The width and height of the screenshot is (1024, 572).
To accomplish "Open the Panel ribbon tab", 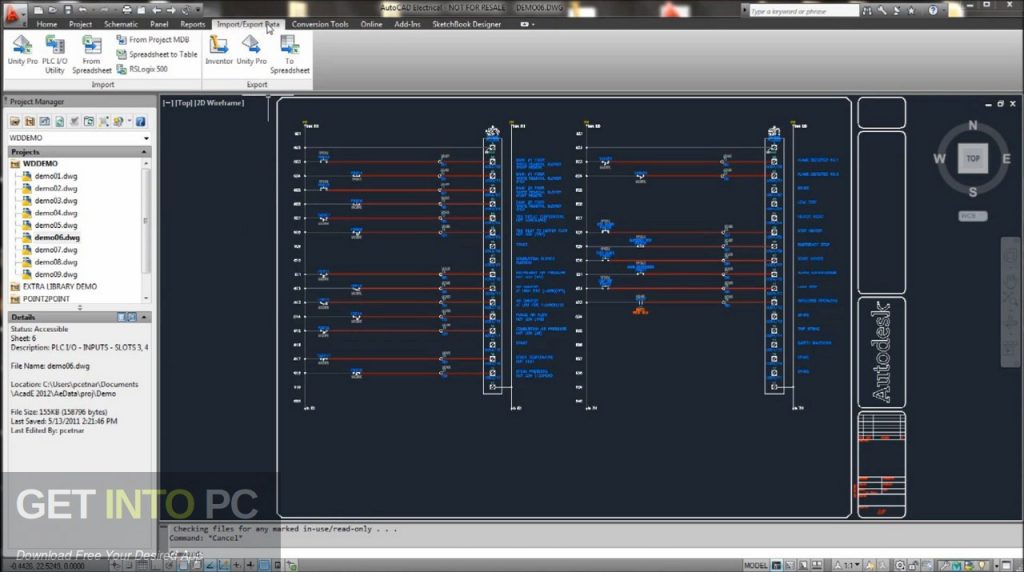I will tap(159, 24).
